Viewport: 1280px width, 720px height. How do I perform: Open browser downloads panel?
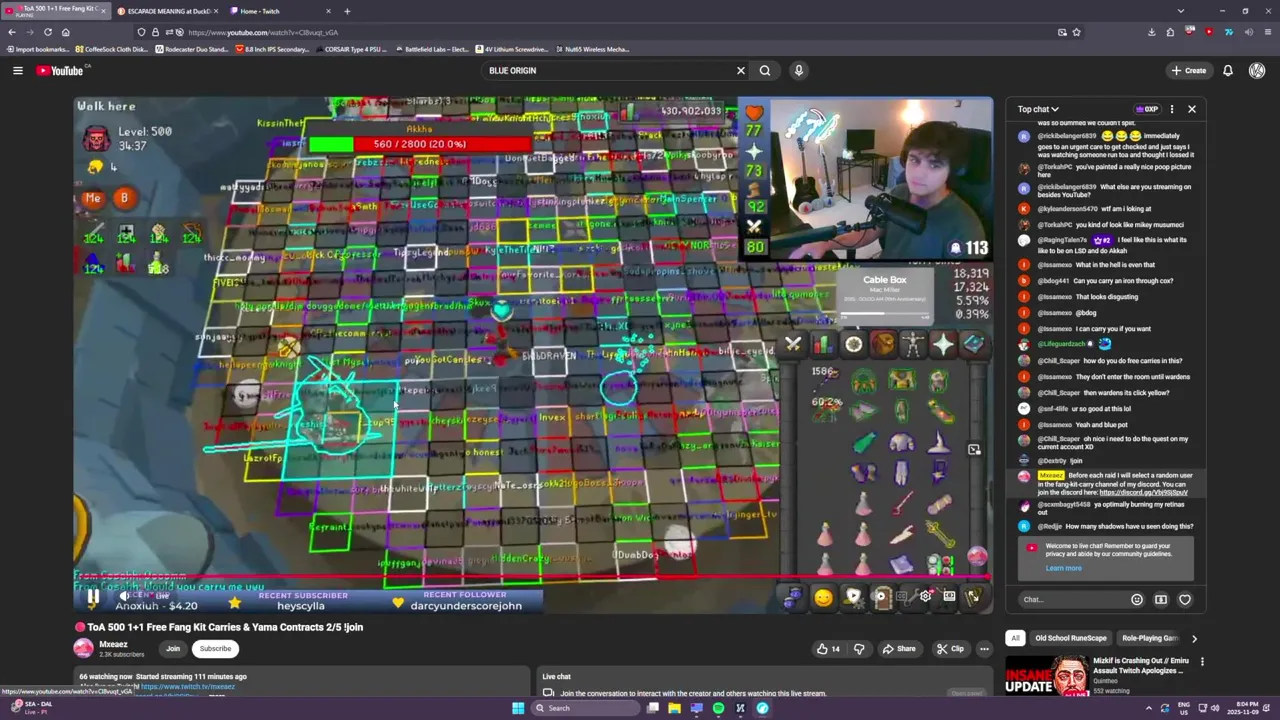tap(1151, 32)
